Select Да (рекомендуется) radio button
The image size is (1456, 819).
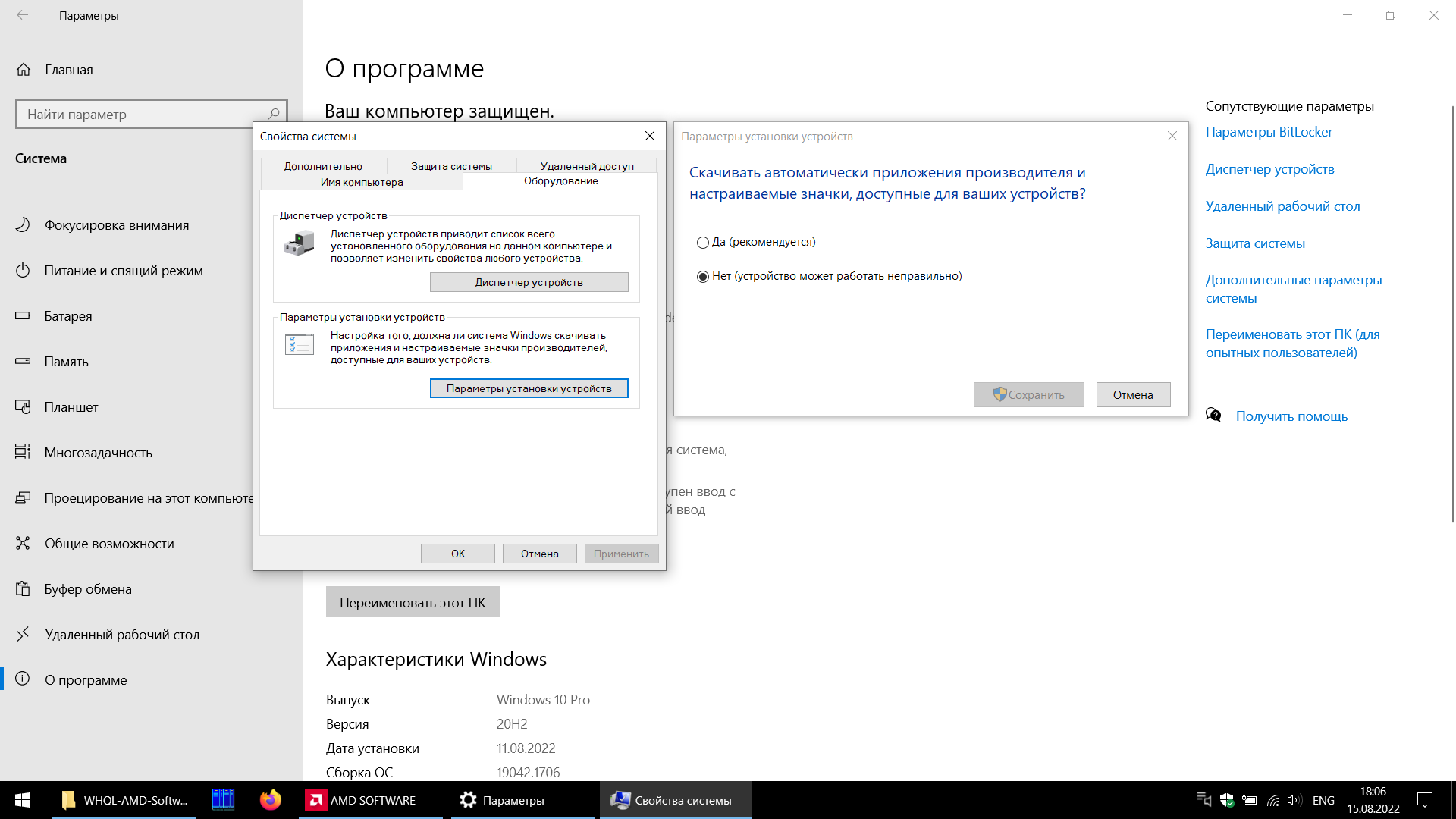click(703, 243)
